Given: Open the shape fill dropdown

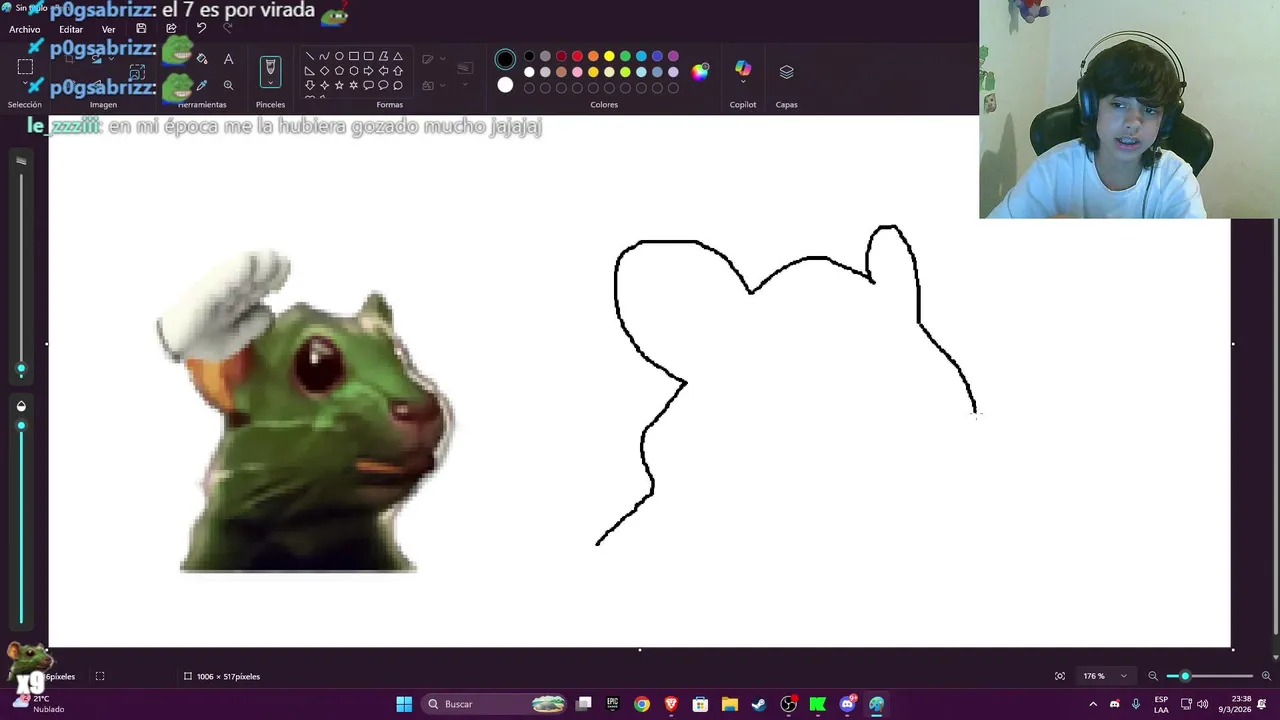Looking at the screenshot, I should click(441, 85).
